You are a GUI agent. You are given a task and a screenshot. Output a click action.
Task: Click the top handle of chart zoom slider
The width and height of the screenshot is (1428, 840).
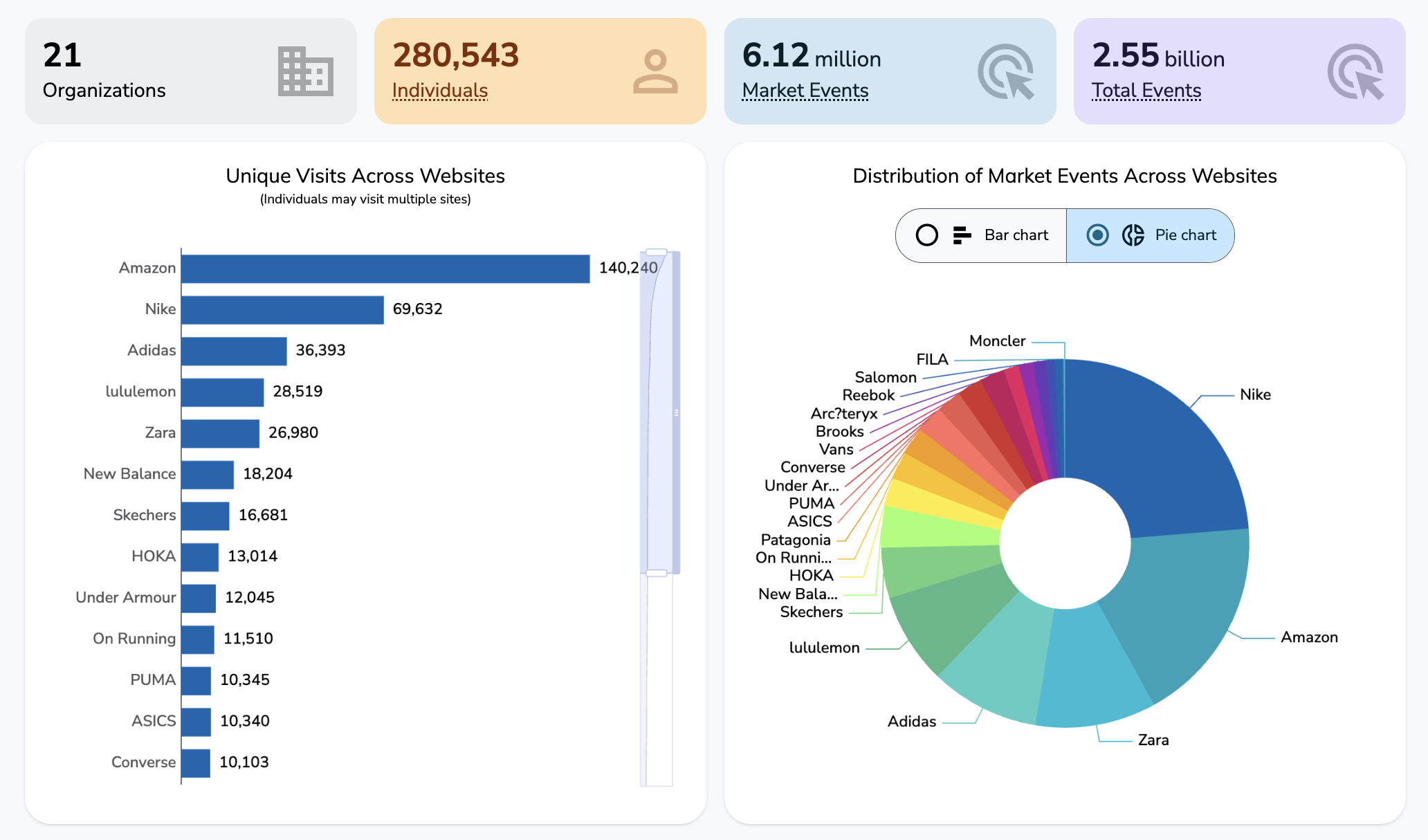(656, 253)
